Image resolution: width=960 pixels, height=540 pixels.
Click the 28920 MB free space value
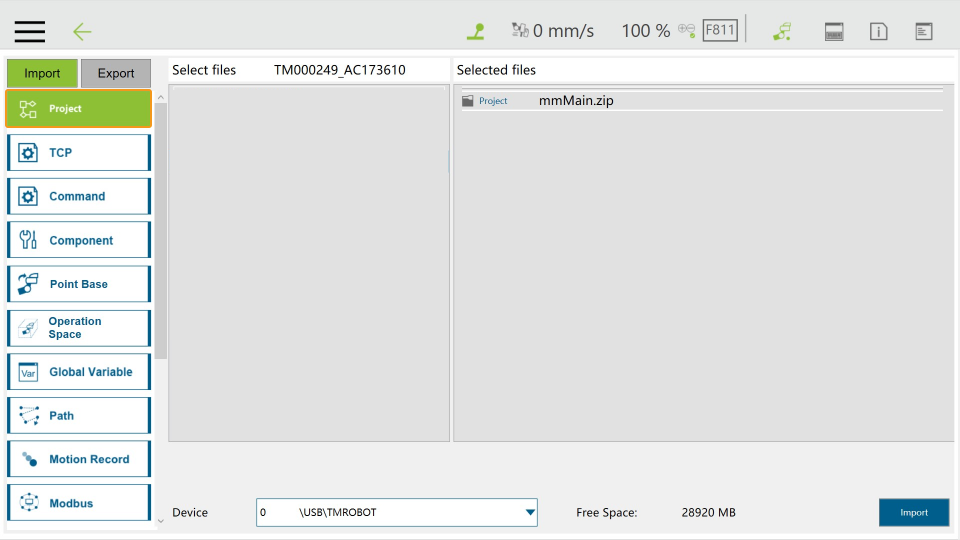708,512
